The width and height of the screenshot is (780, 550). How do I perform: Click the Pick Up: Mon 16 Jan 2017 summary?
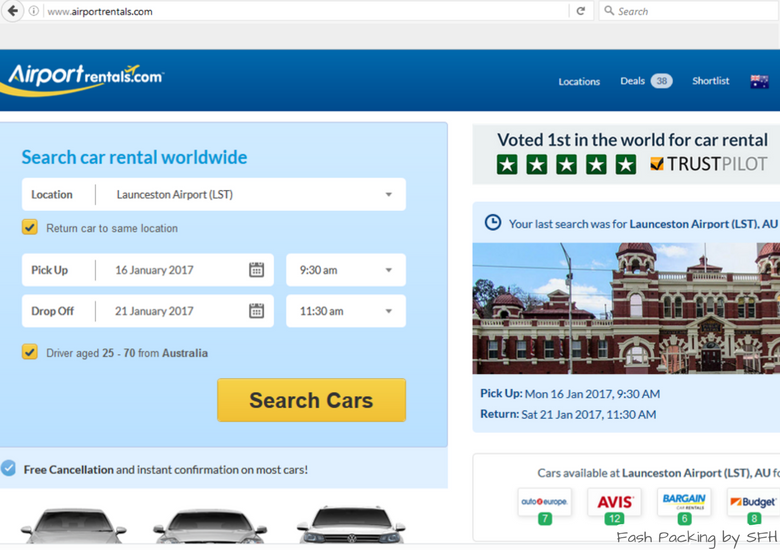coord(570,394)
